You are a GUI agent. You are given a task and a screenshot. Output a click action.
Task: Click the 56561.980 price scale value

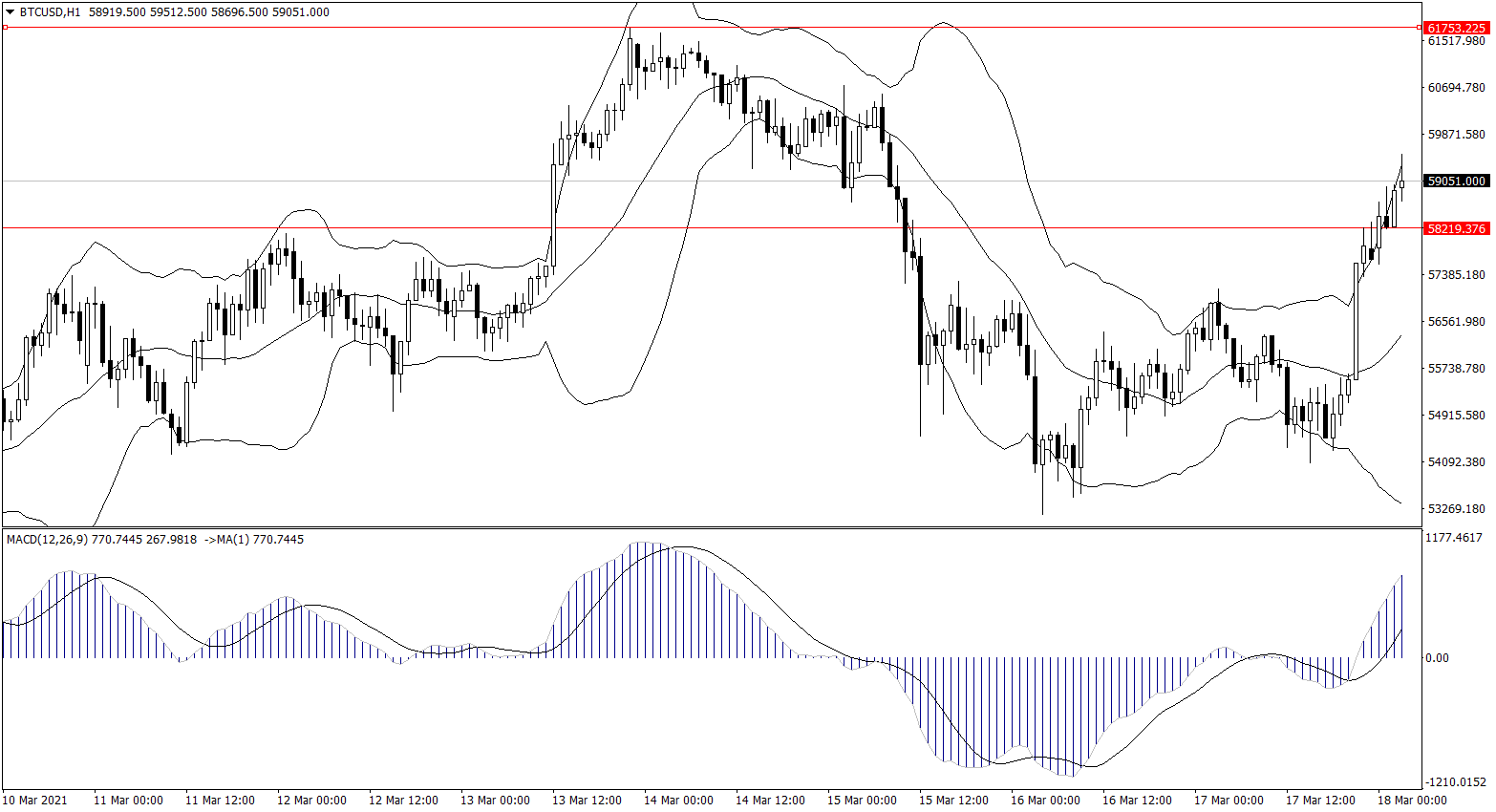click(1456, 322)
